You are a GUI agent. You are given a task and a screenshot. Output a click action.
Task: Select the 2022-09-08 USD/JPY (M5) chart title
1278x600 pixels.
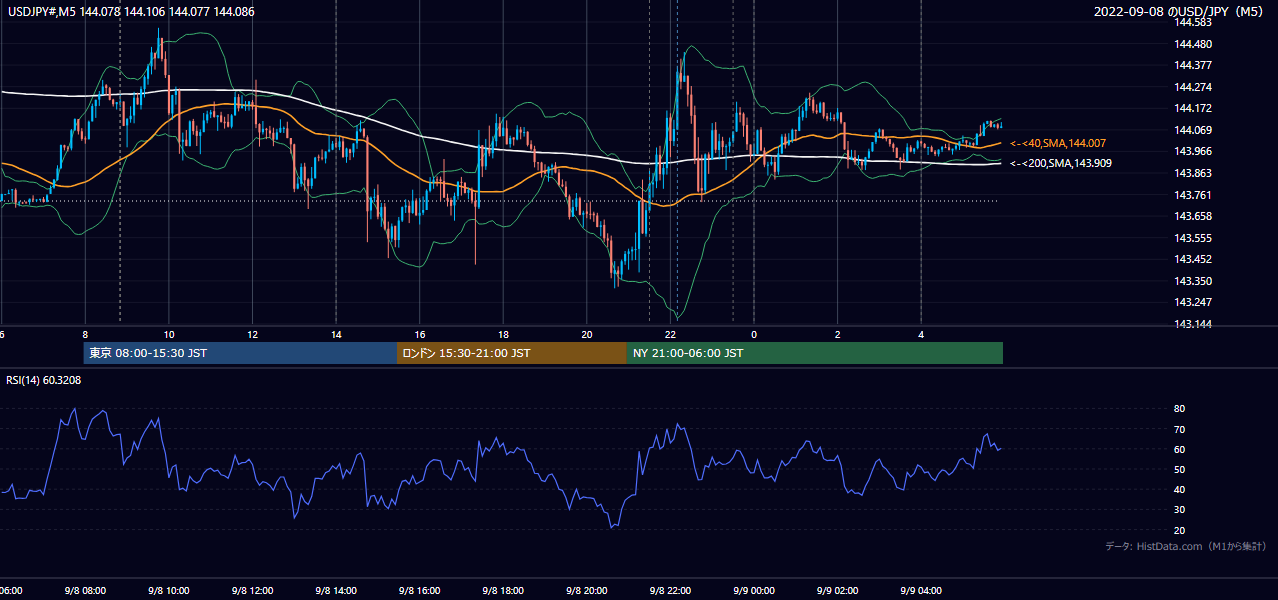[1180, 11]
